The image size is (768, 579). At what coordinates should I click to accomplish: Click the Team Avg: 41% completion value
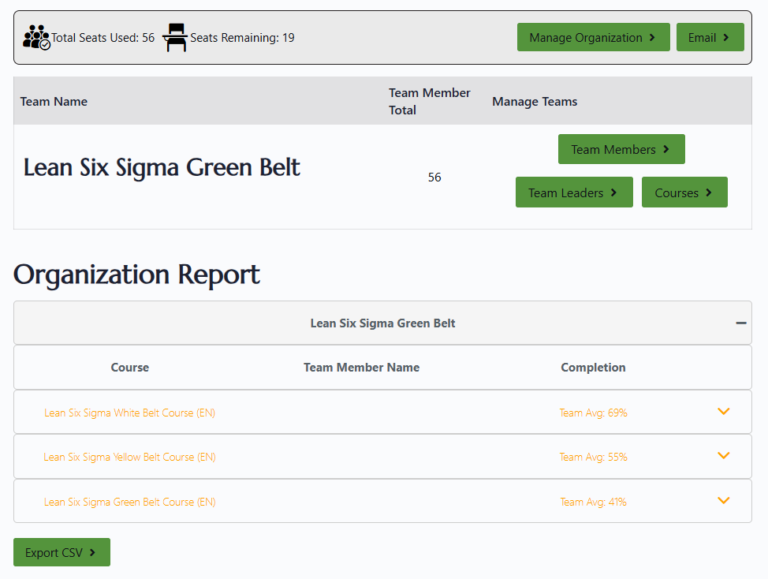[x=593, y=502]
